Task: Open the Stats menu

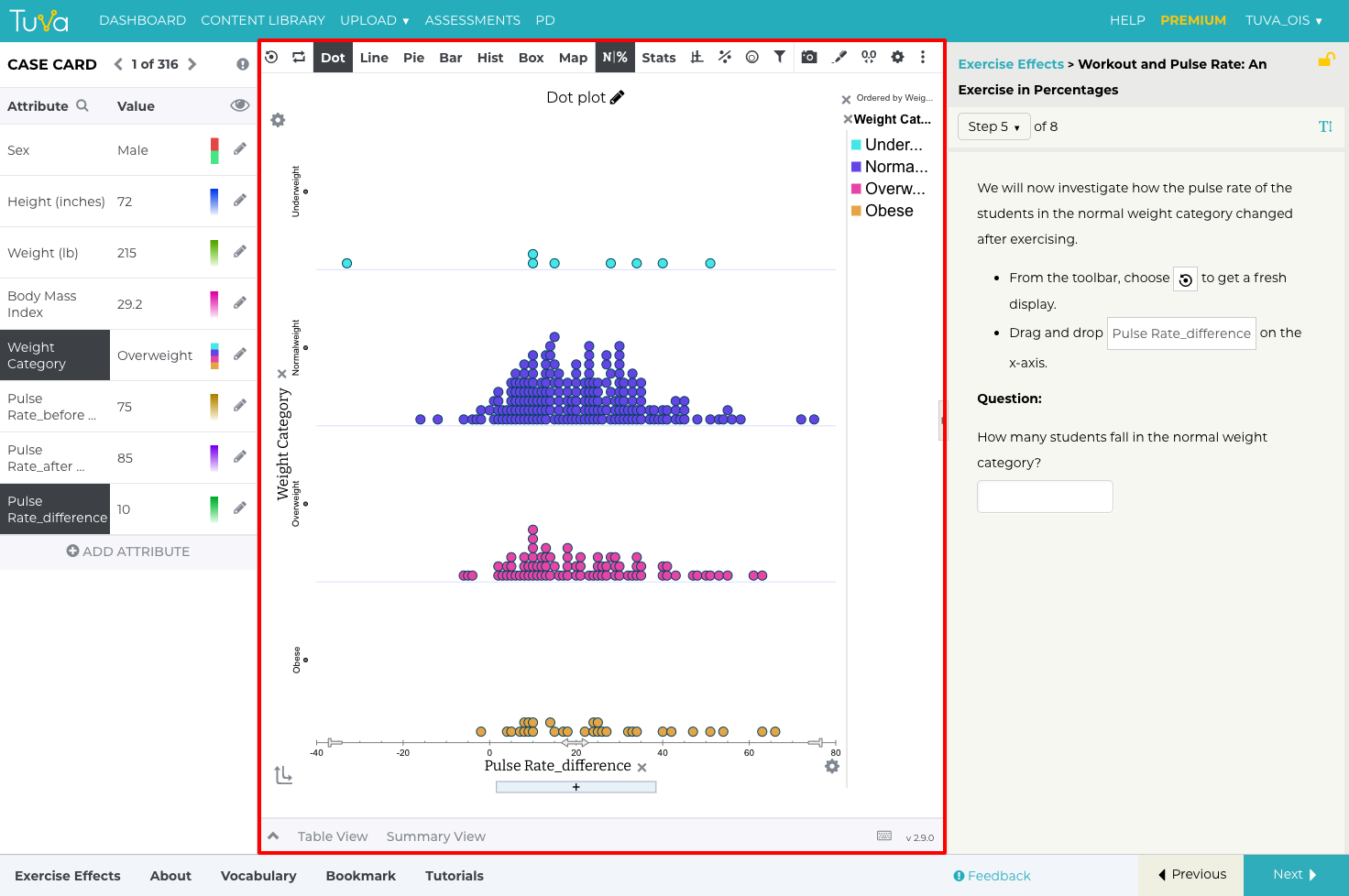Action: (659, 57)
